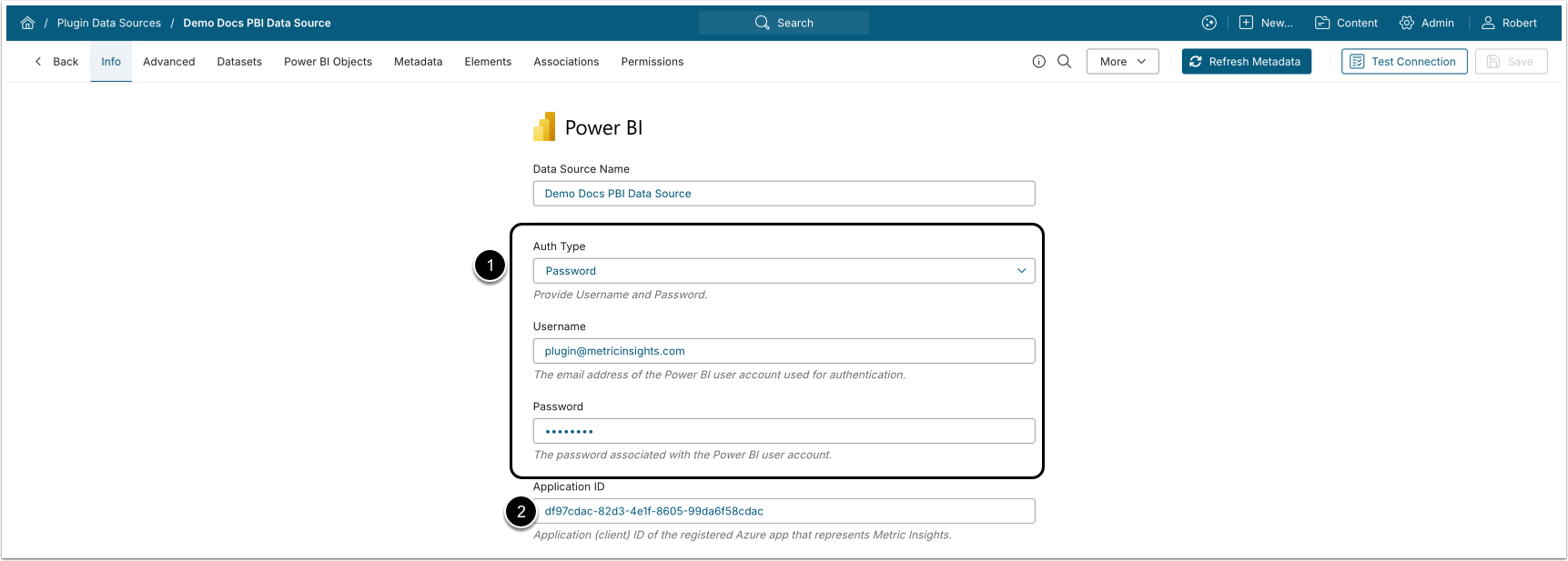The width and height of the screenshot is (1568, 561).
Task: Open the New... create menu
Action: click(1266, 23)
